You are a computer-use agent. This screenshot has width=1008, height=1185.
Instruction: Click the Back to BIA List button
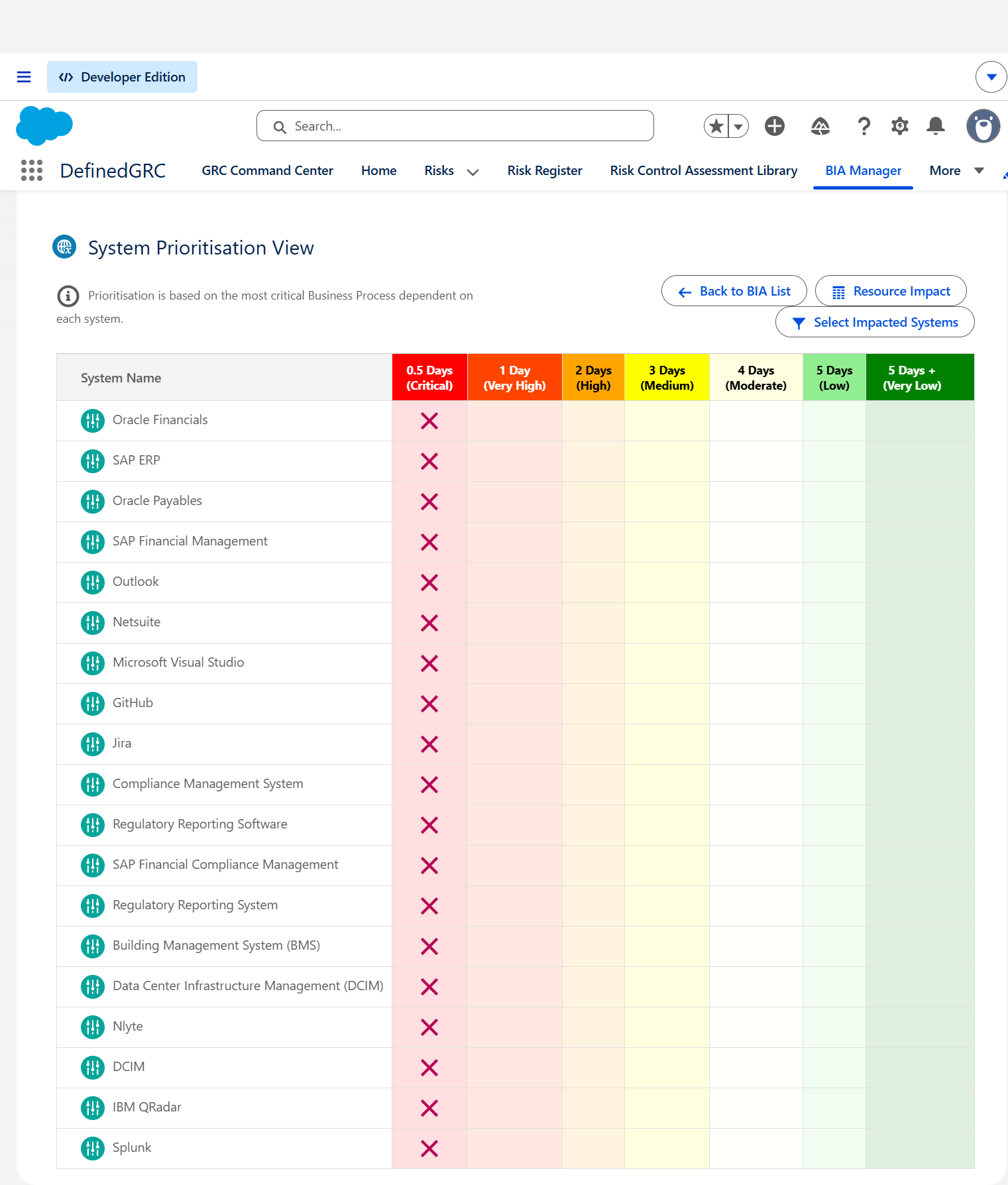734,291
